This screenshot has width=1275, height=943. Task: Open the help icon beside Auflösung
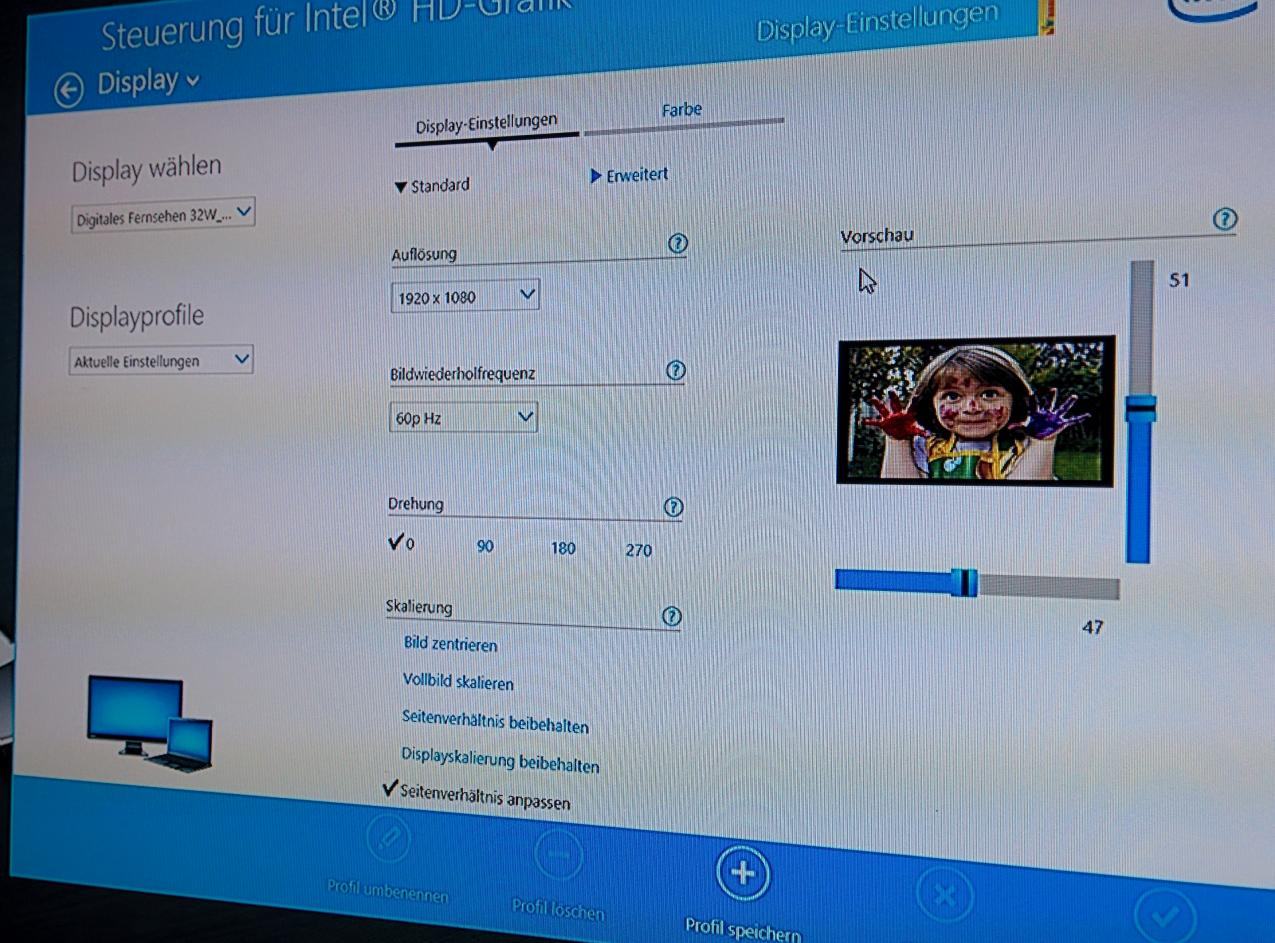(678, 244)
